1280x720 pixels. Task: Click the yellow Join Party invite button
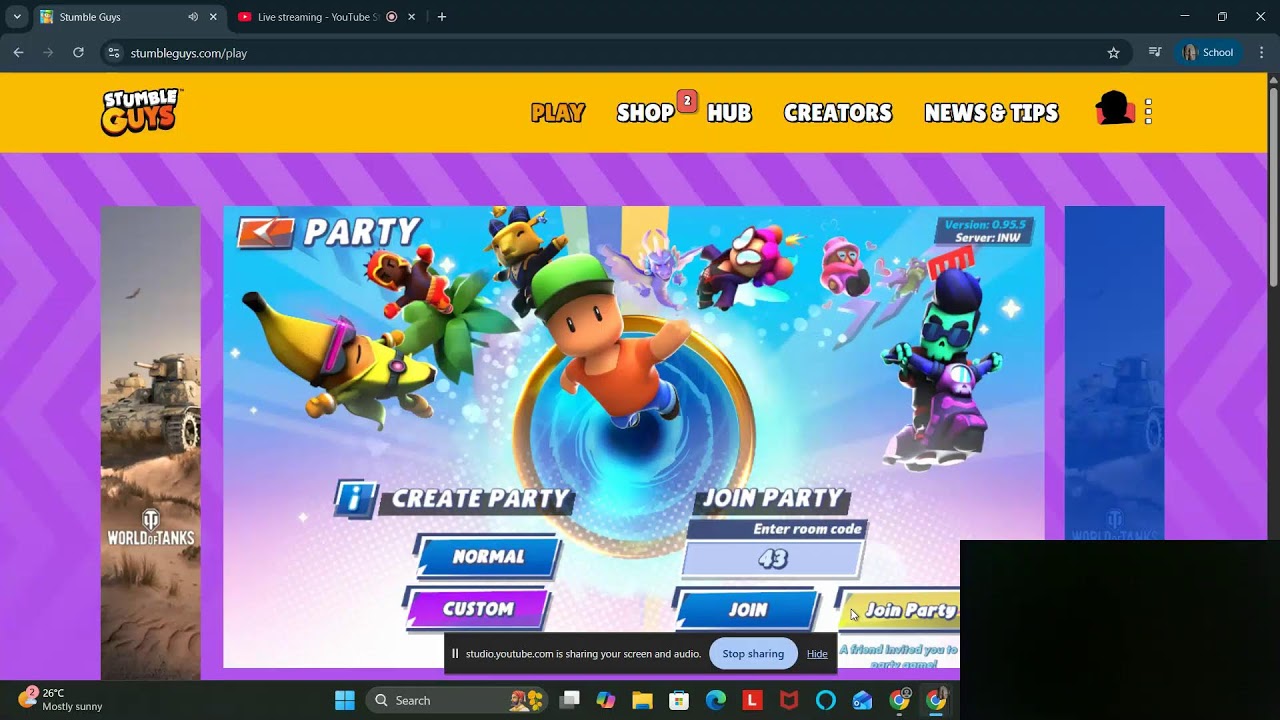point(900,610)
